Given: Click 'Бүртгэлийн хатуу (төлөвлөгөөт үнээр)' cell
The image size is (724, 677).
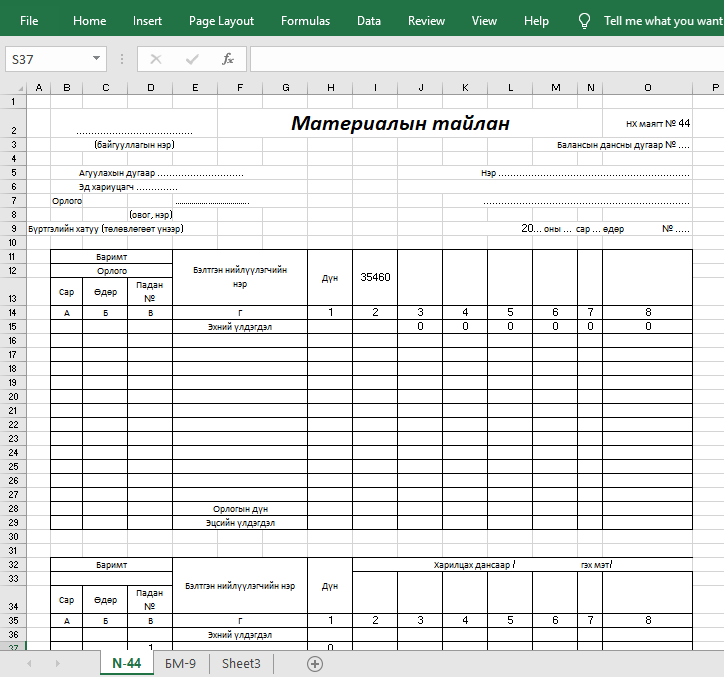Looking at the screenshot, I should click(106, 229).
